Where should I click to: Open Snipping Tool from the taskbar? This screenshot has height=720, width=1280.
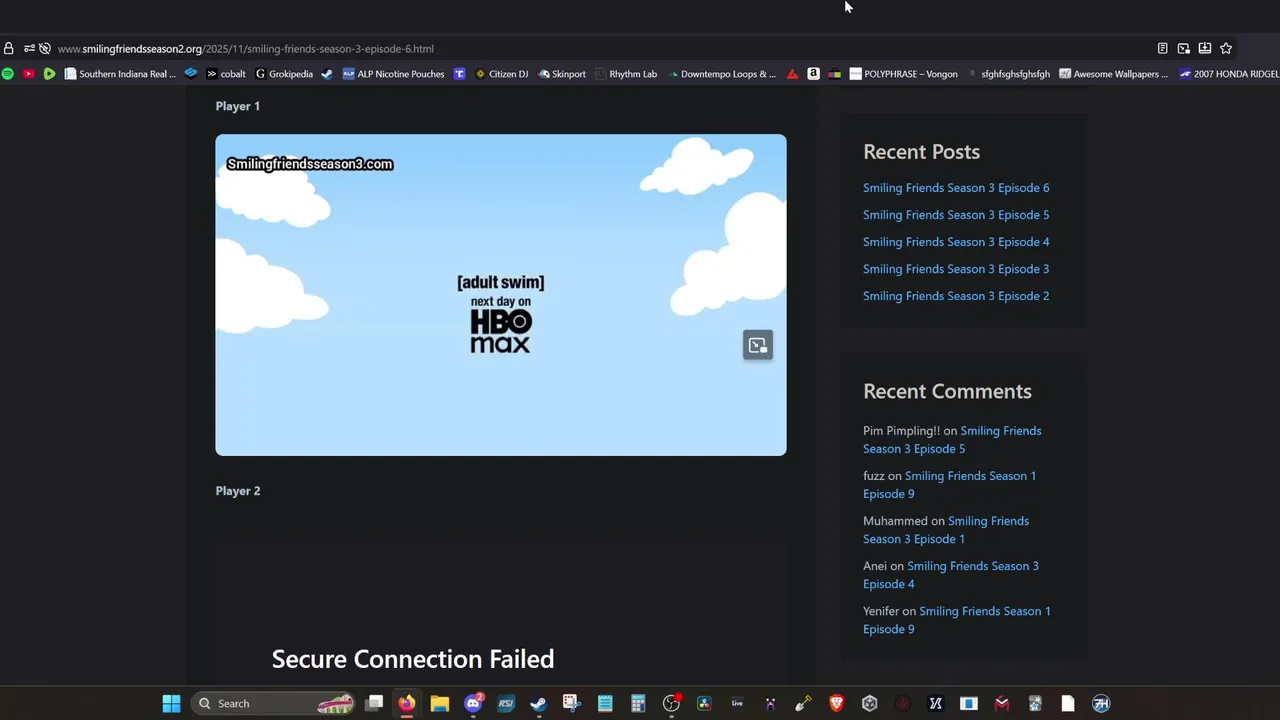tap(571, 704)
